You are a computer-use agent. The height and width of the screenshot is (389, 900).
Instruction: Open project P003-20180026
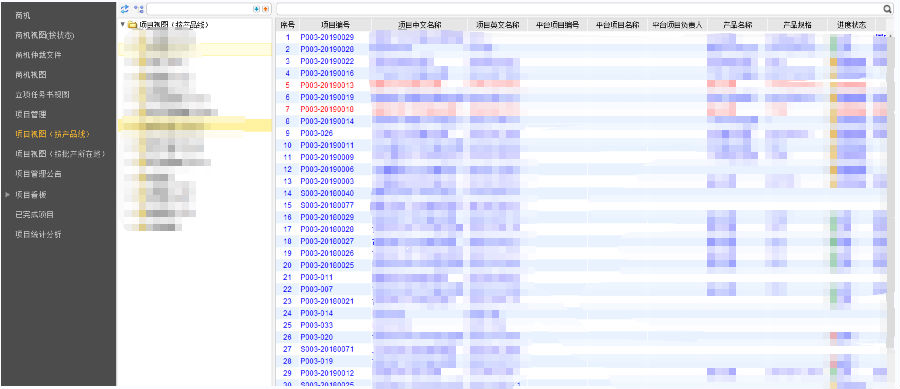coord(327,254)
